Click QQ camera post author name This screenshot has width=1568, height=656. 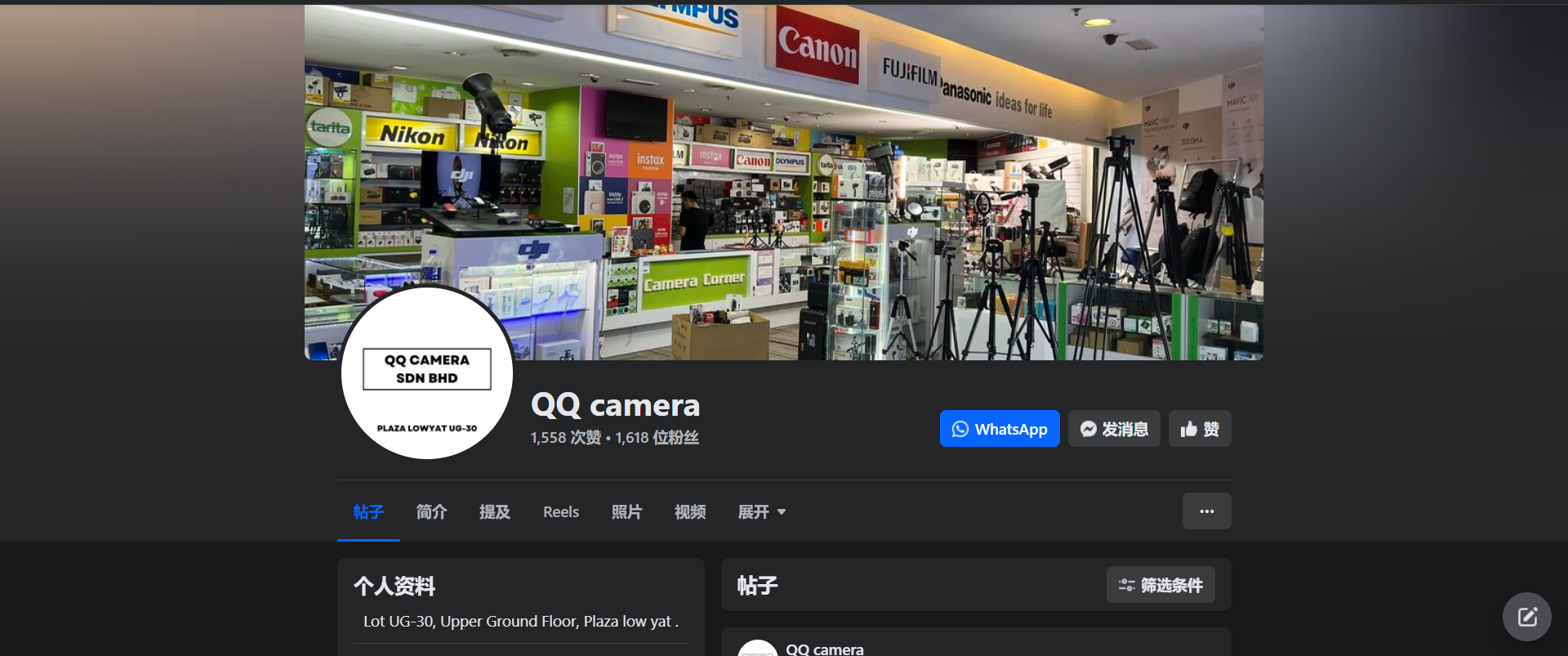[824, 649]
